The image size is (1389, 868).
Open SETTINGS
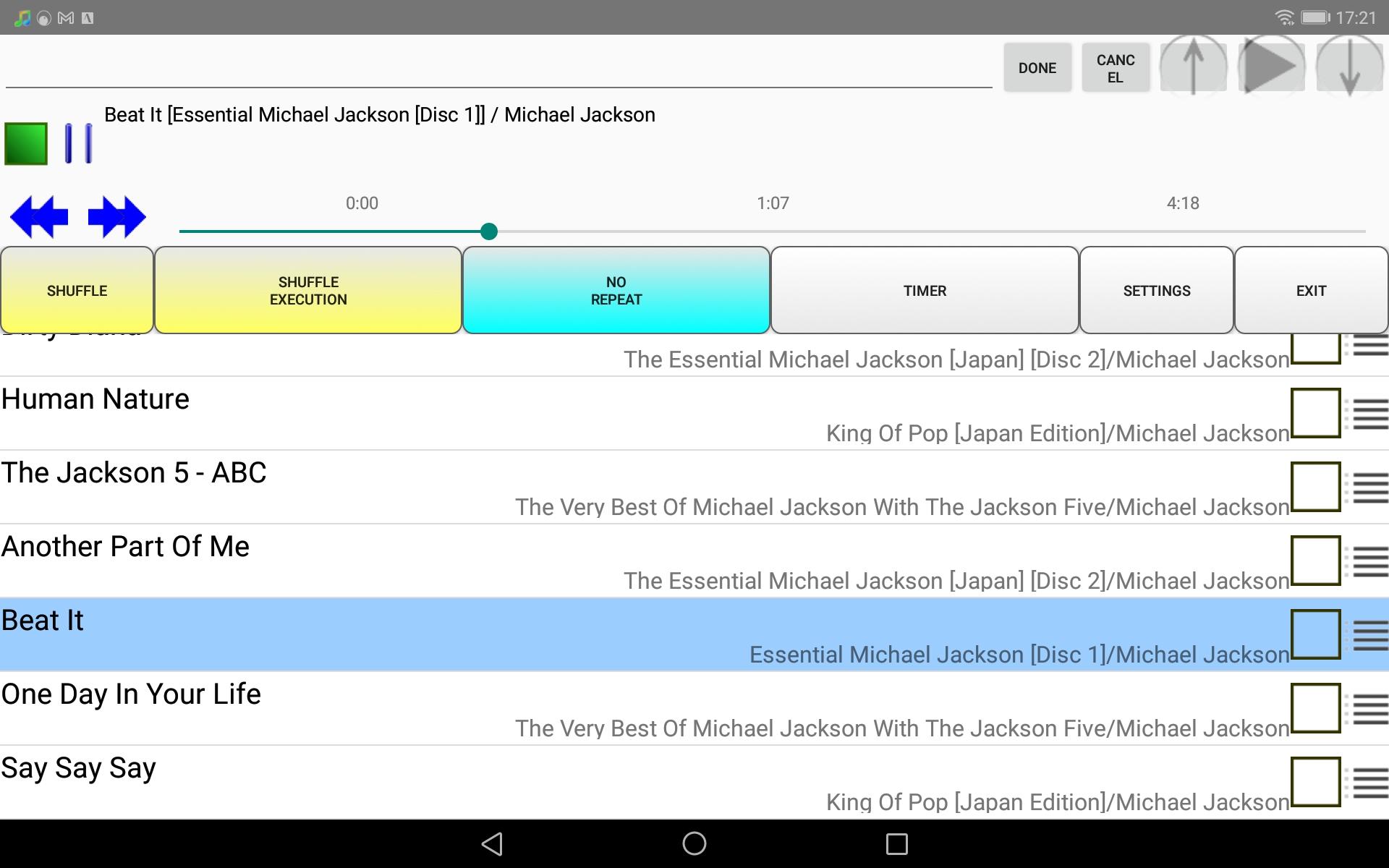coord(1157,290)
